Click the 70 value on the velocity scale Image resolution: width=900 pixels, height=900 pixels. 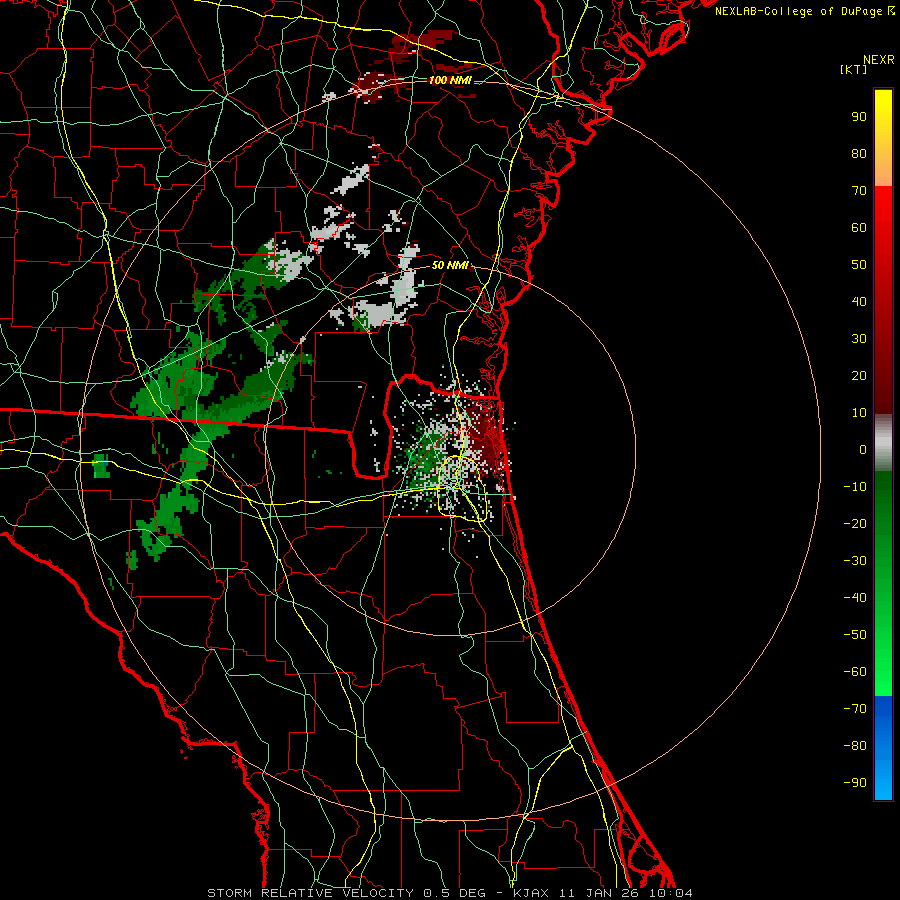859,191
